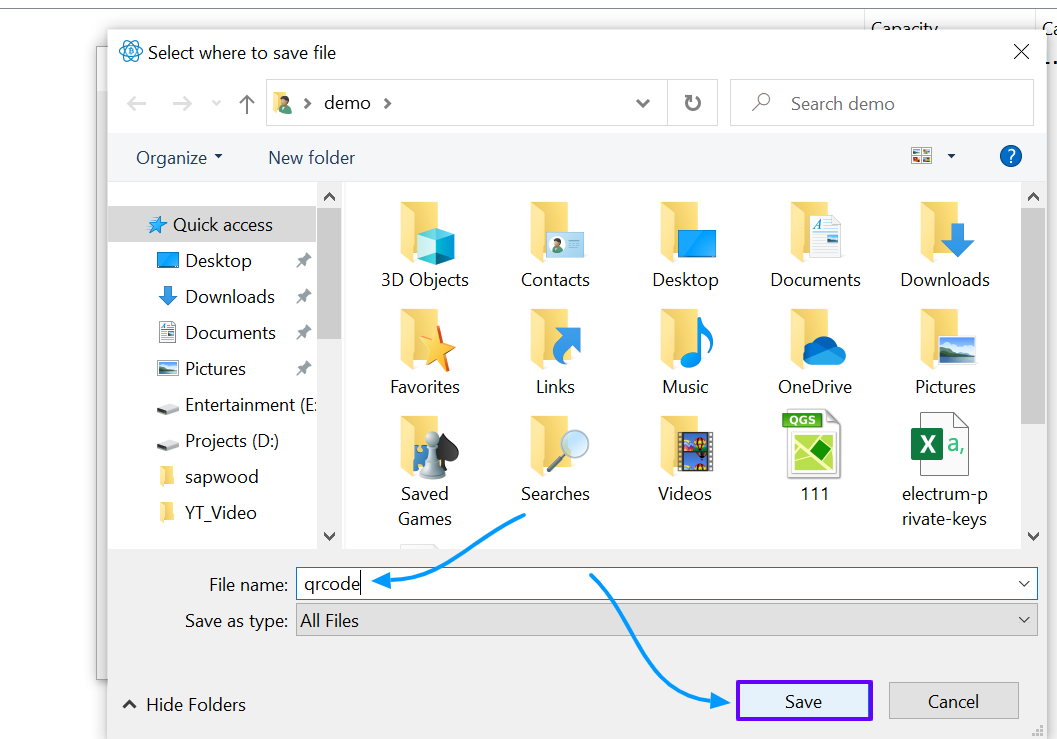Viewport: 1057px width, 739px height.
Task: Click the navigation pane scrollbar thumb
Action: (329, 273)
